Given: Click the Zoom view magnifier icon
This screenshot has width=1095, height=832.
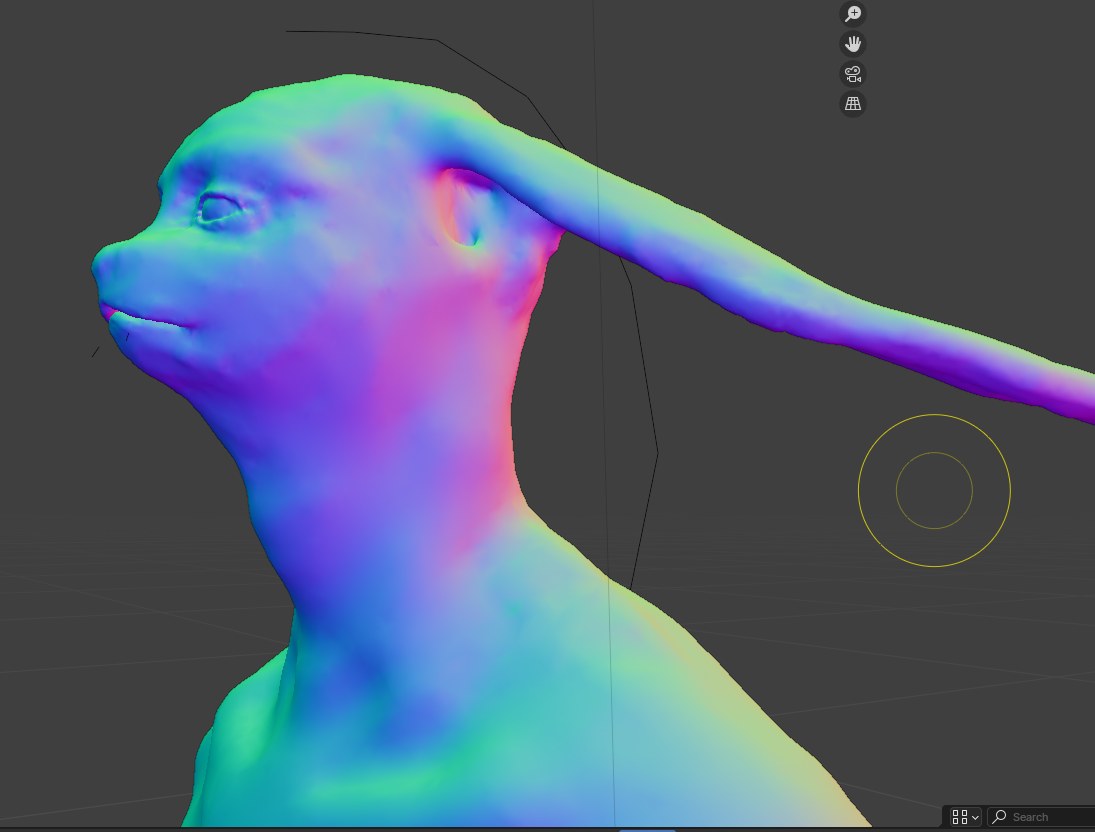Looking at the screenshot, I should click(x=853, y=13).
